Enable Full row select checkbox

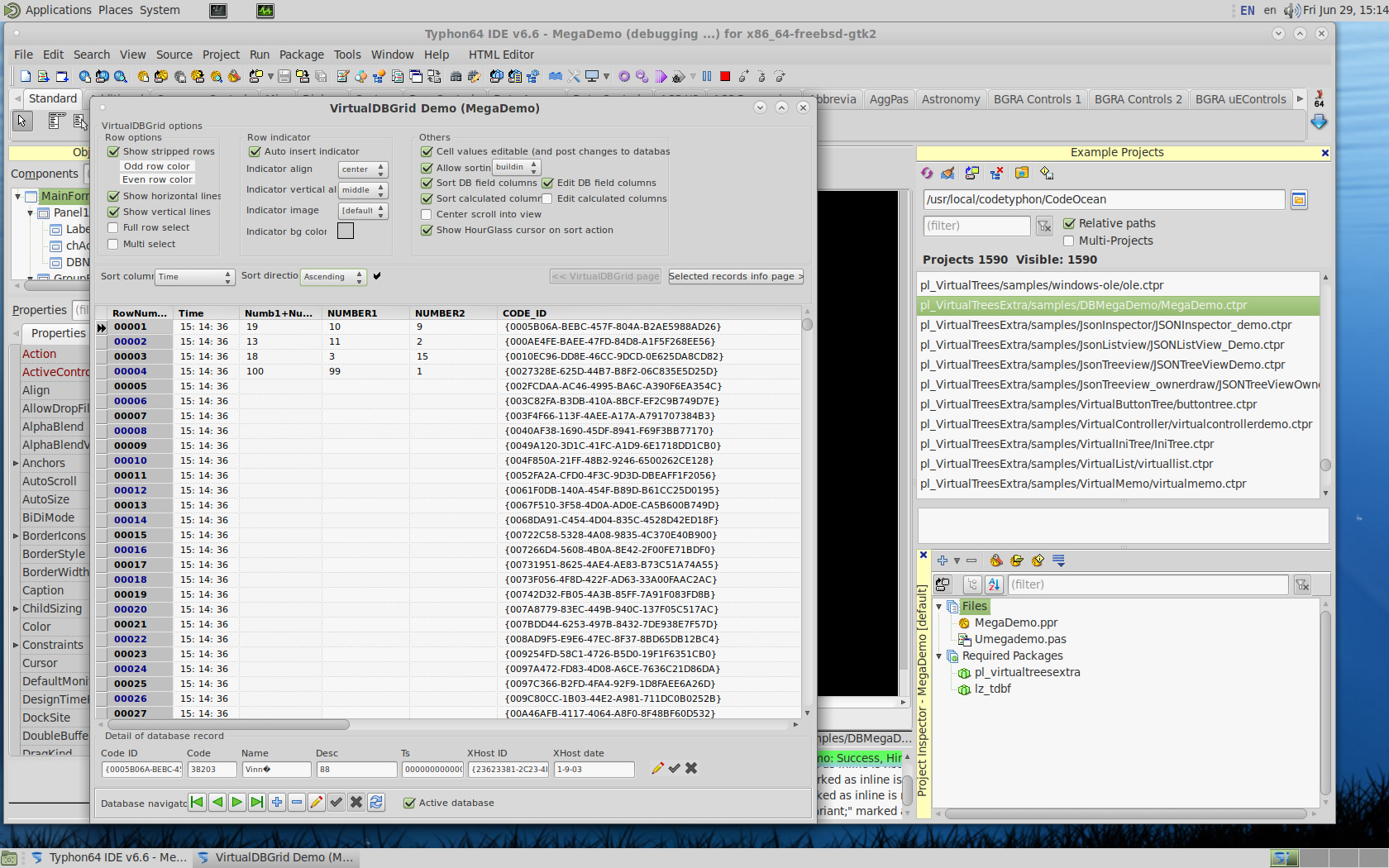point(113,227)
